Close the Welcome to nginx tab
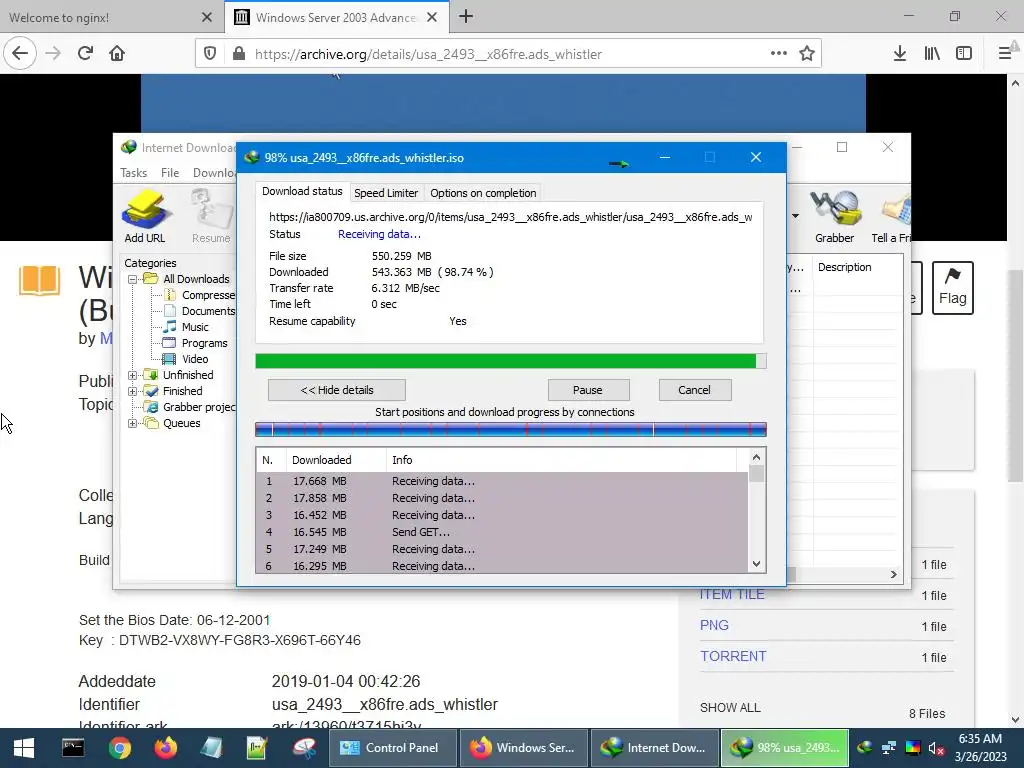 click(207, 18)
